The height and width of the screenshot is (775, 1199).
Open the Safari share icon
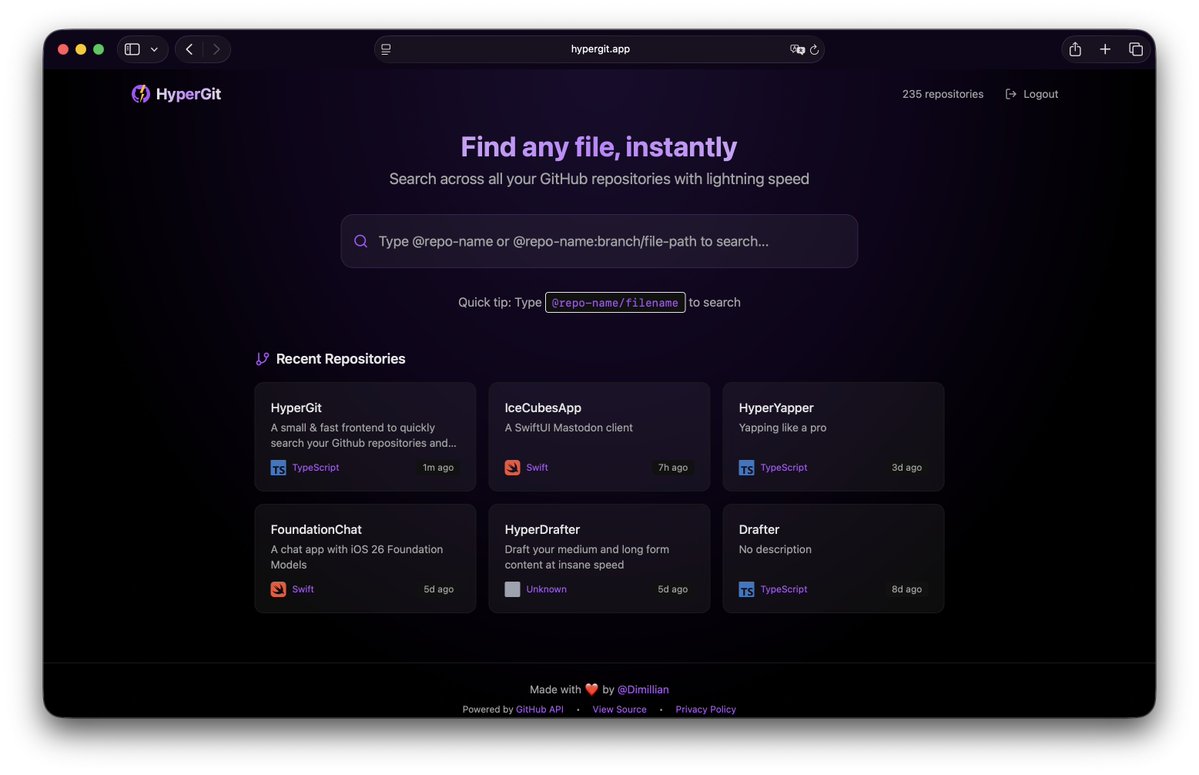(1075, 49)
